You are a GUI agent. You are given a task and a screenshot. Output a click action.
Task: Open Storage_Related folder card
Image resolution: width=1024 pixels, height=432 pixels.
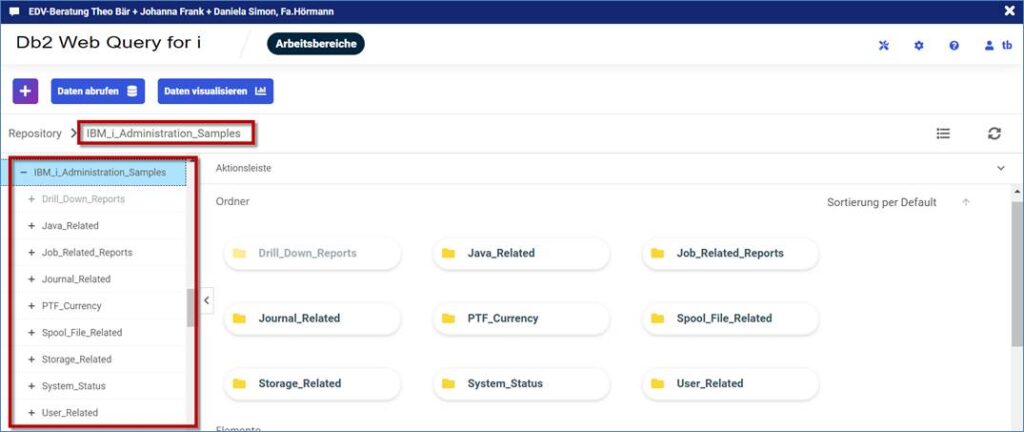point(313,384)
